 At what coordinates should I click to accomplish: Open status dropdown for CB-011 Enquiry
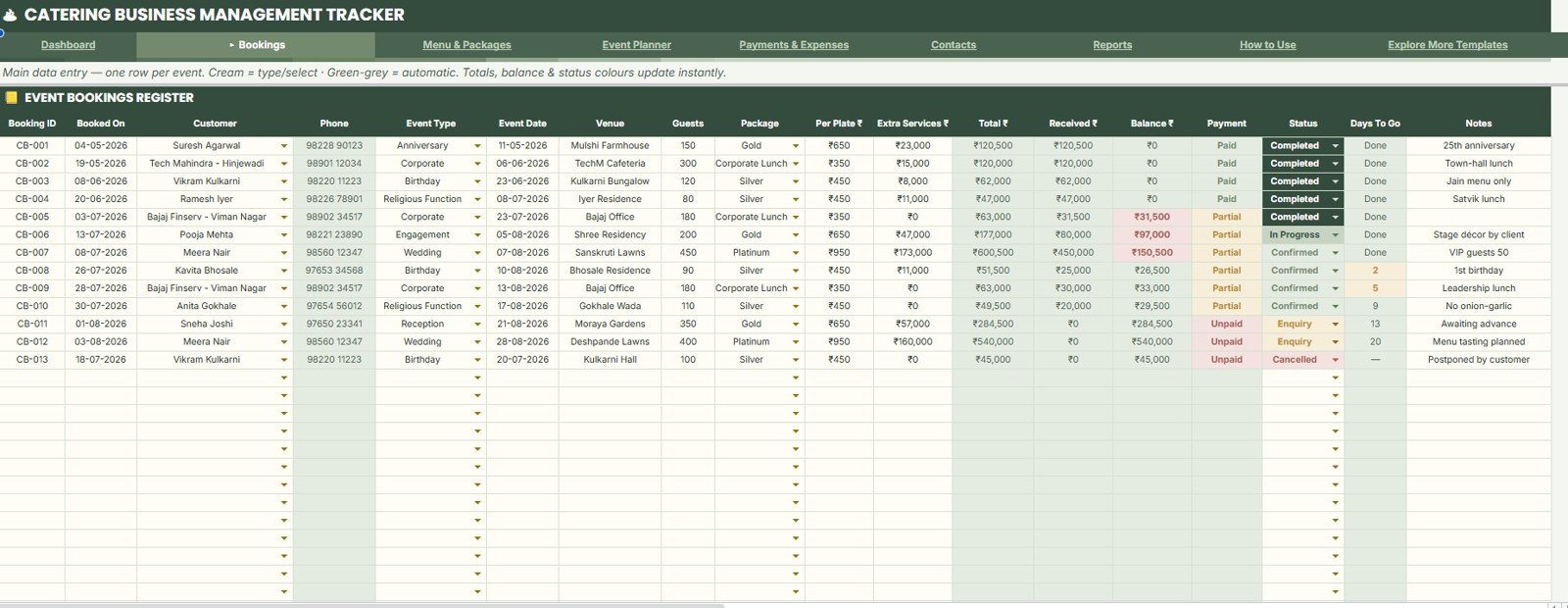(1335, 325)
